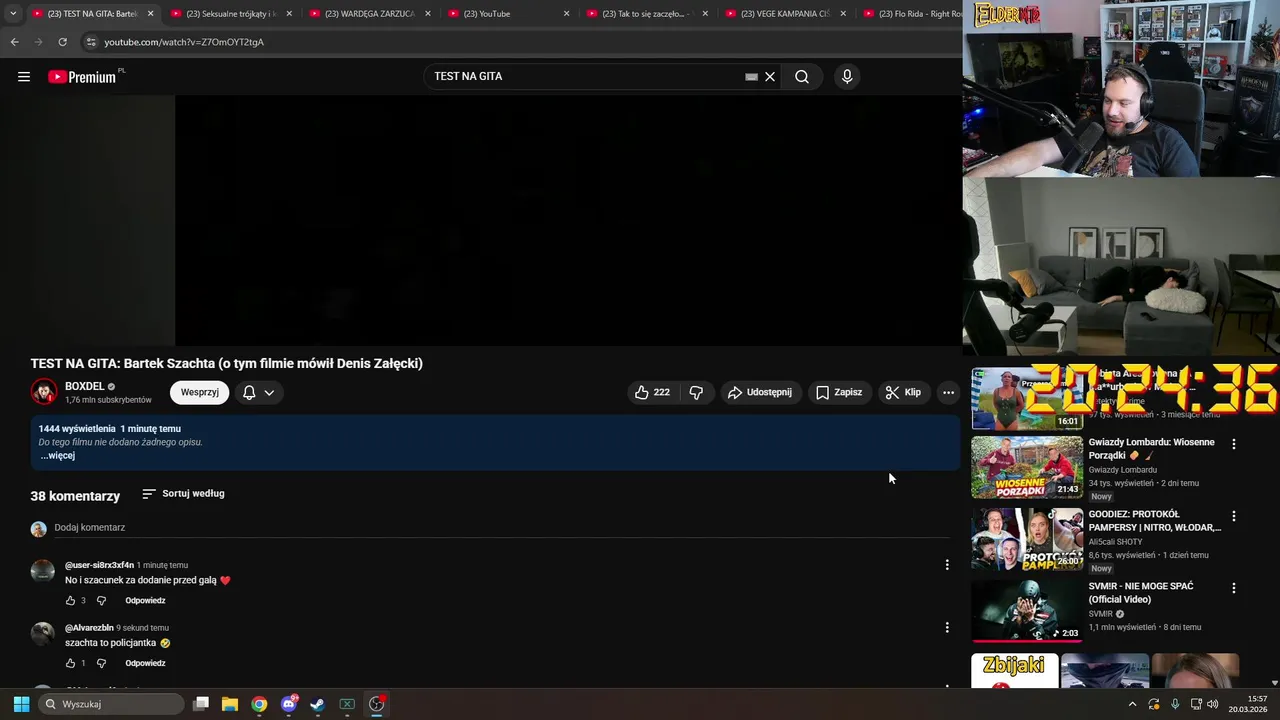Screen dimensions: 1280x720
Task: Open Sortuj według comment sorting menu
Action: point(183,494)
